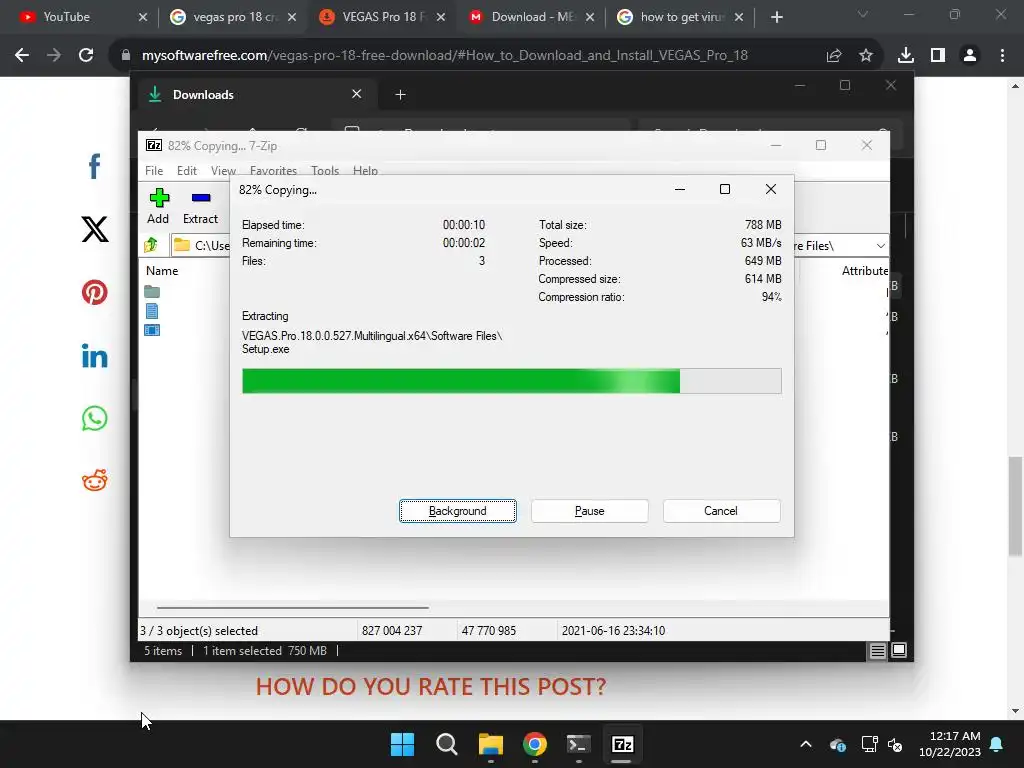
Task: Click the Chrome address bar URL
Action: click(x=445, y=56)
